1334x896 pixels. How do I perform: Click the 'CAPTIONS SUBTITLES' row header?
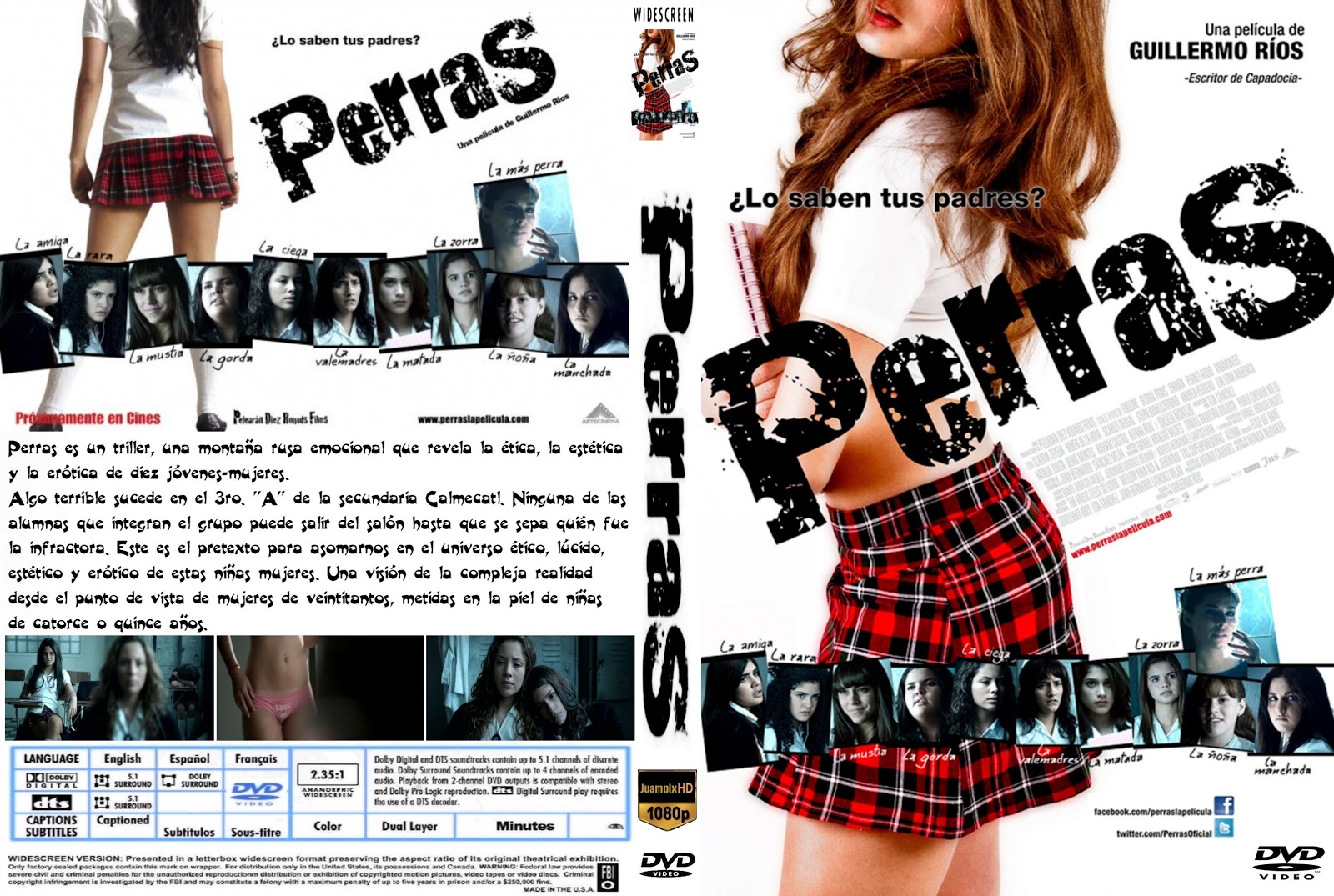[52, 826]
